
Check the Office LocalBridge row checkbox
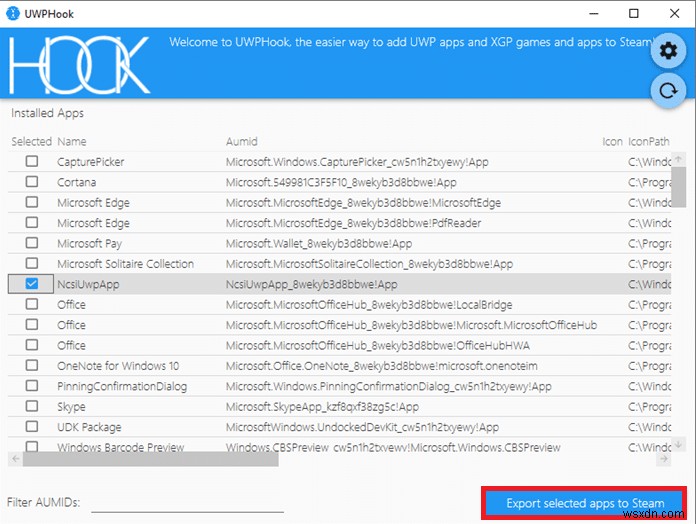(32, 304)
